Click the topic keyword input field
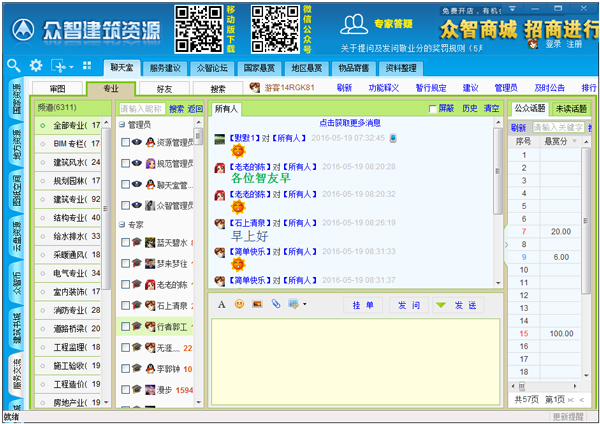The height and width of the screenshot is (424, 600). tap(559, 127)
